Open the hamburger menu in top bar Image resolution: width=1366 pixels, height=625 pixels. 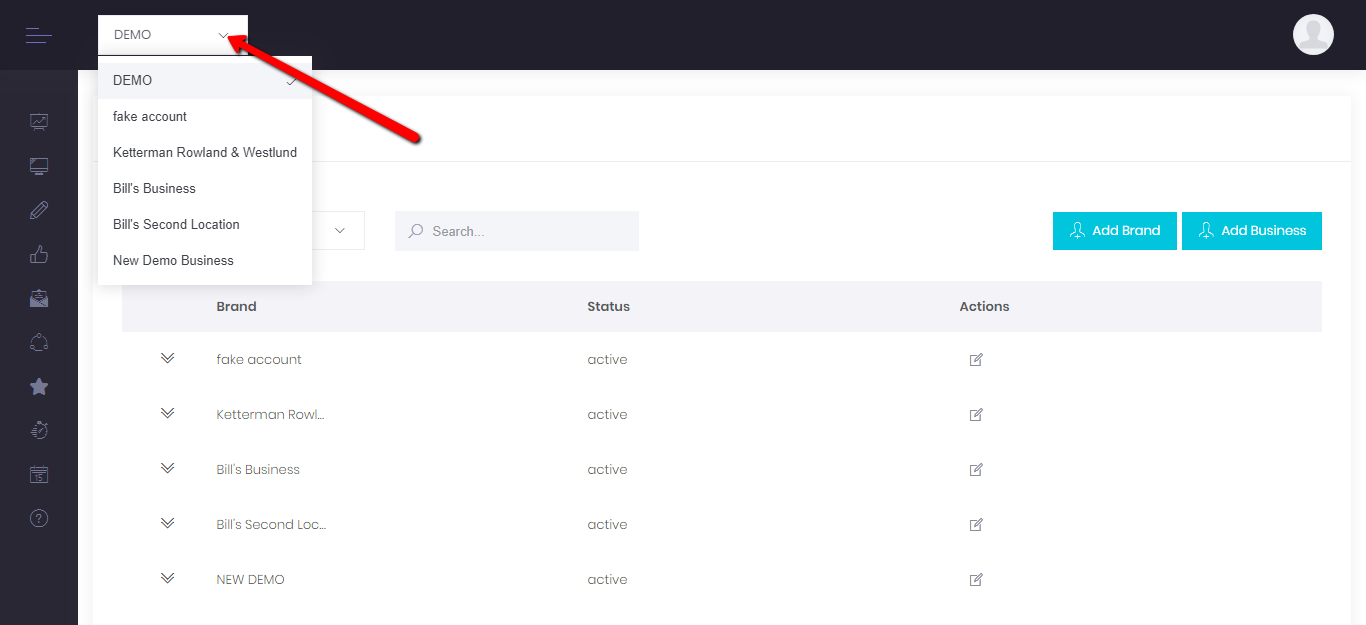[x=38, y=36]
